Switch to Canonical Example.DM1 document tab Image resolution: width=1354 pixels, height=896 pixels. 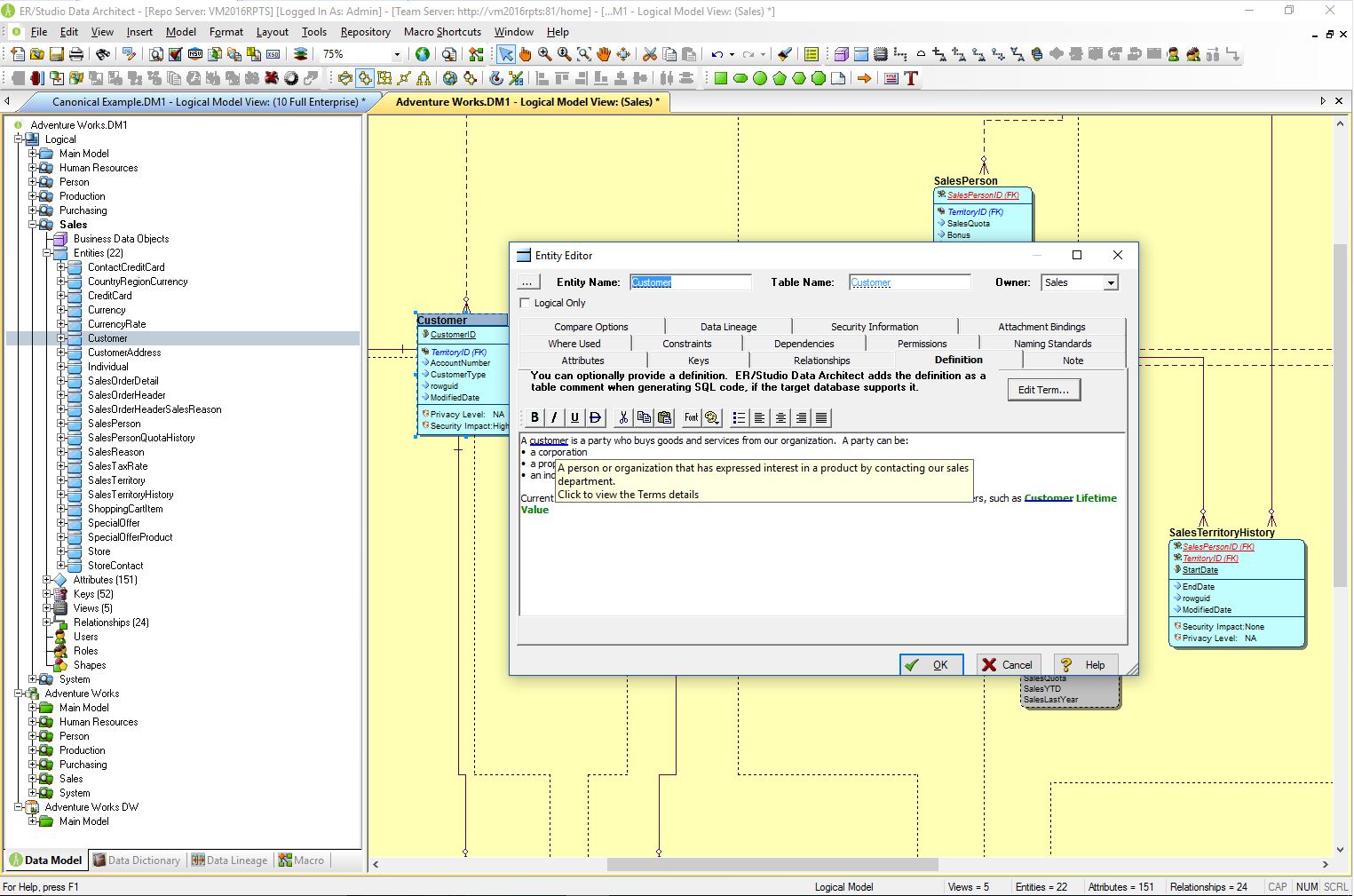(x=208, y=102)
